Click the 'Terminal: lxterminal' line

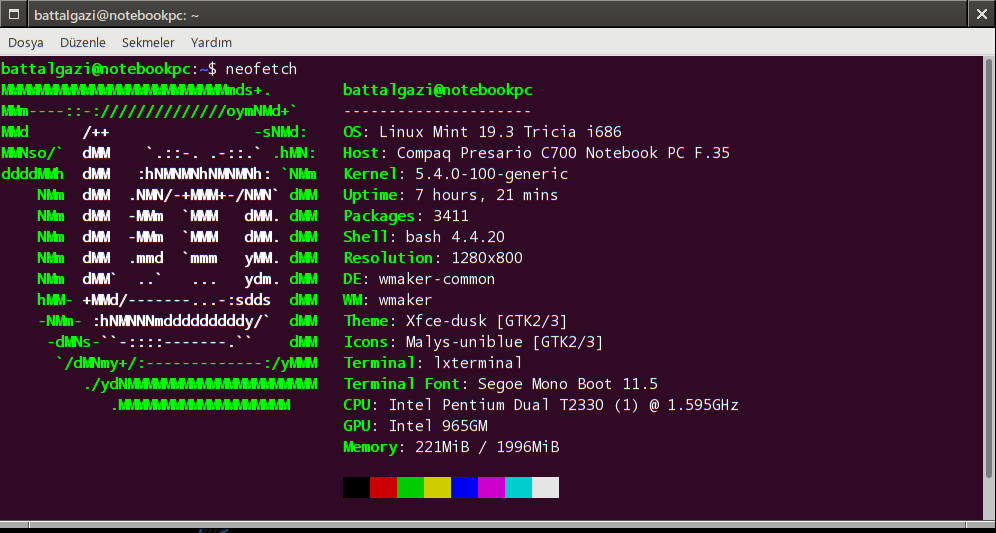433,363
